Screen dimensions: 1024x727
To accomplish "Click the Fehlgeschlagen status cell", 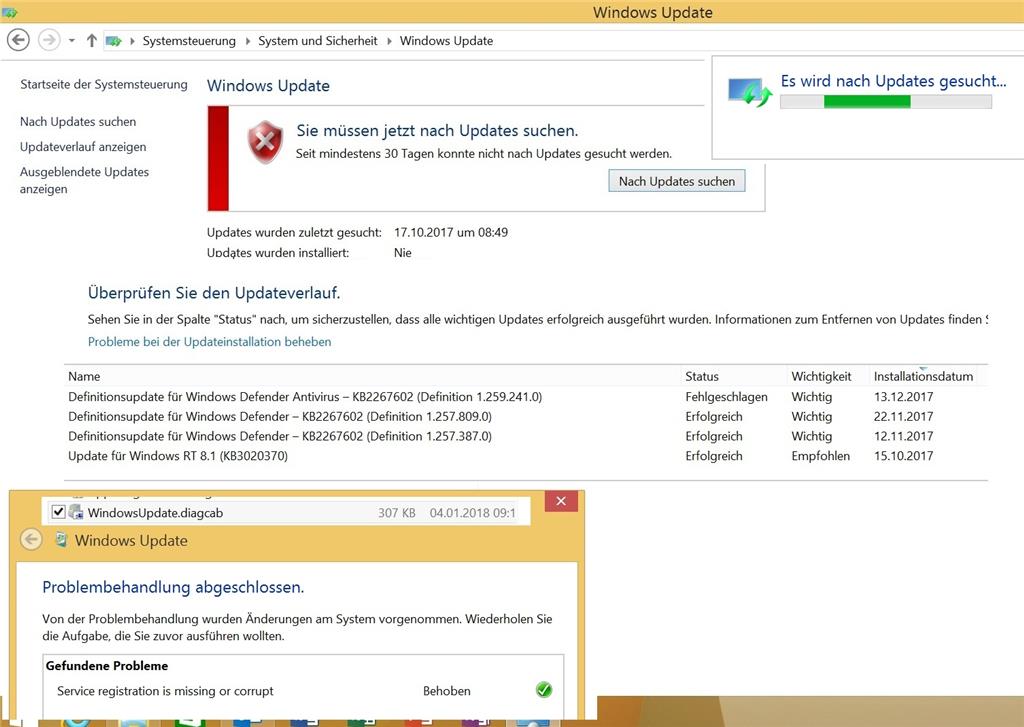I will [x=726, y=396].
